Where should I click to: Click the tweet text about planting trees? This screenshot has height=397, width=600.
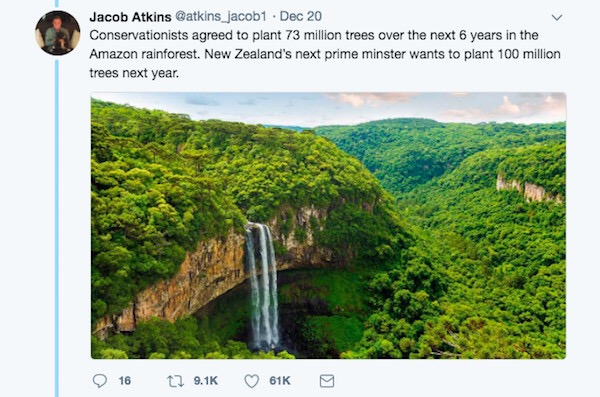pyautogui.click(x=325, y=54)
